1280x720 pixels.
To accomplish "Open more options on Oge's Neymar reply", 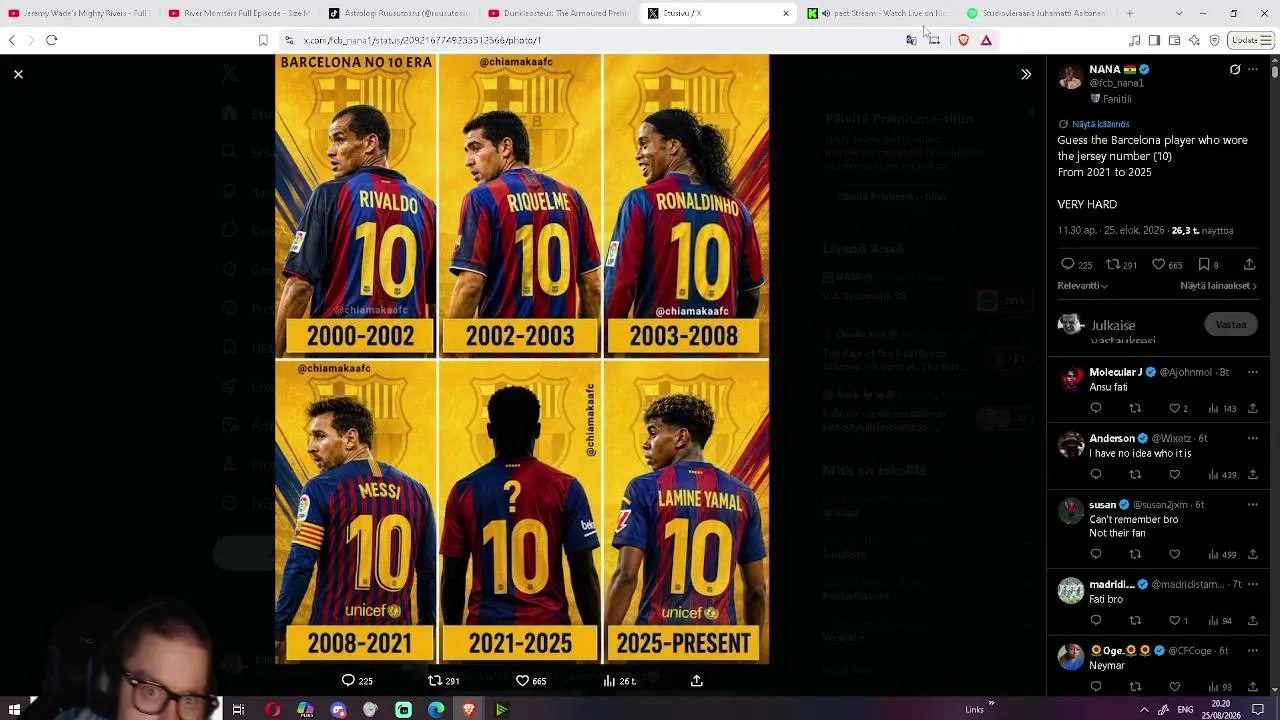I will tap(1253, 650).
